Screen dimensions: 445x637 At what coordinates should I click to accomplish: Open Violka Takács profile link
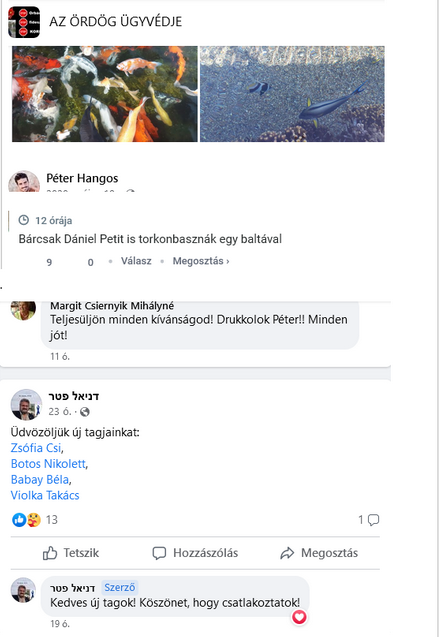(x=45, y=495)
